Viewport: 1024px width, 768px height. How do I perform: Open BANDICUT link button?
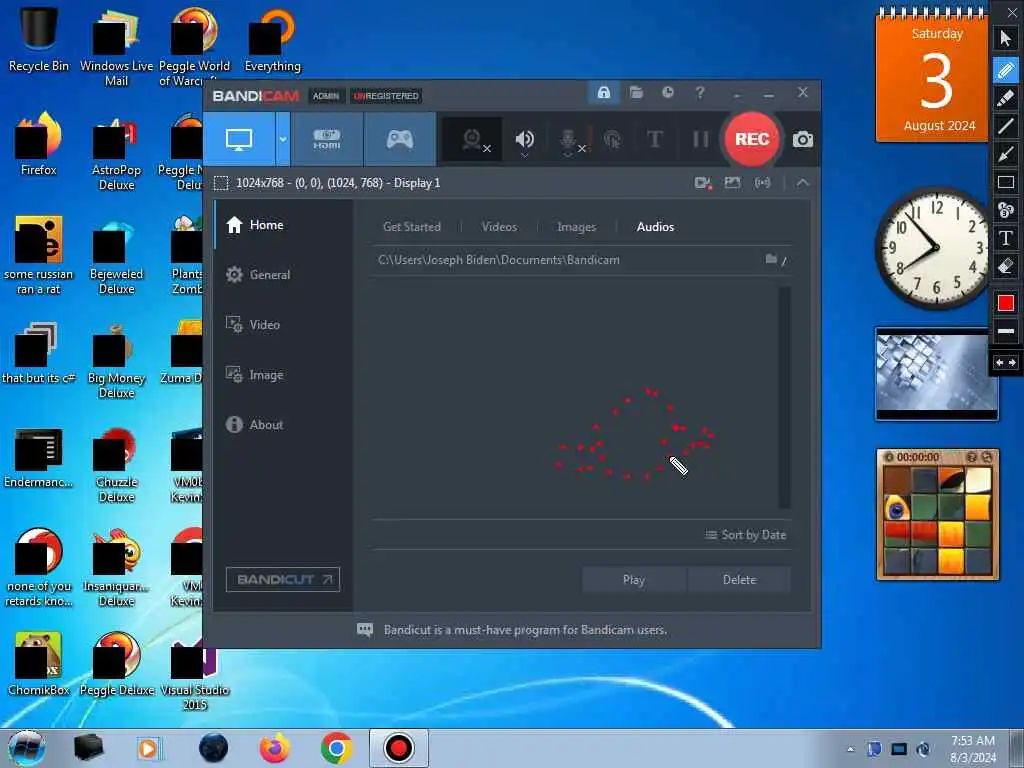[283, 579]
